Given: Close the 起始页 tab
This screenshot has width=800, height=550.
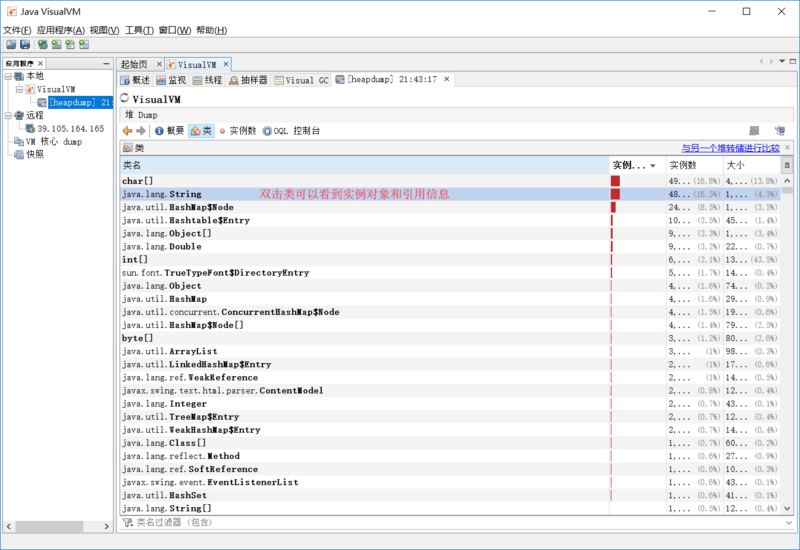Looking at the screenshot, I should pos(159,64).
